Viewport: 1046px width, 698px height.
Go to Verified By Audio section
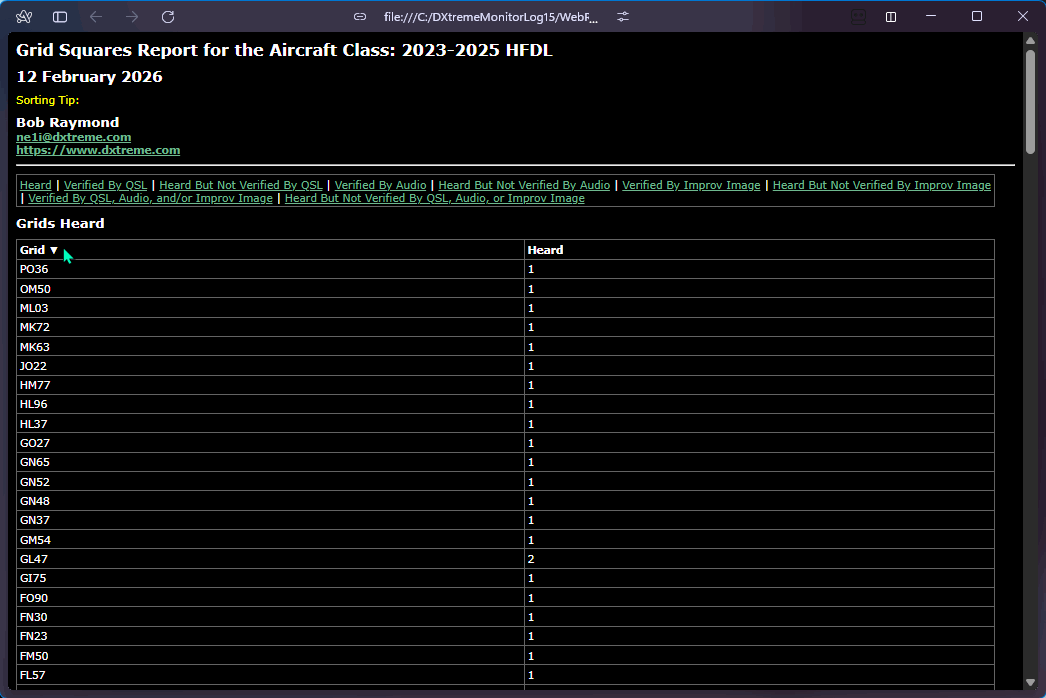click(380, 185)
